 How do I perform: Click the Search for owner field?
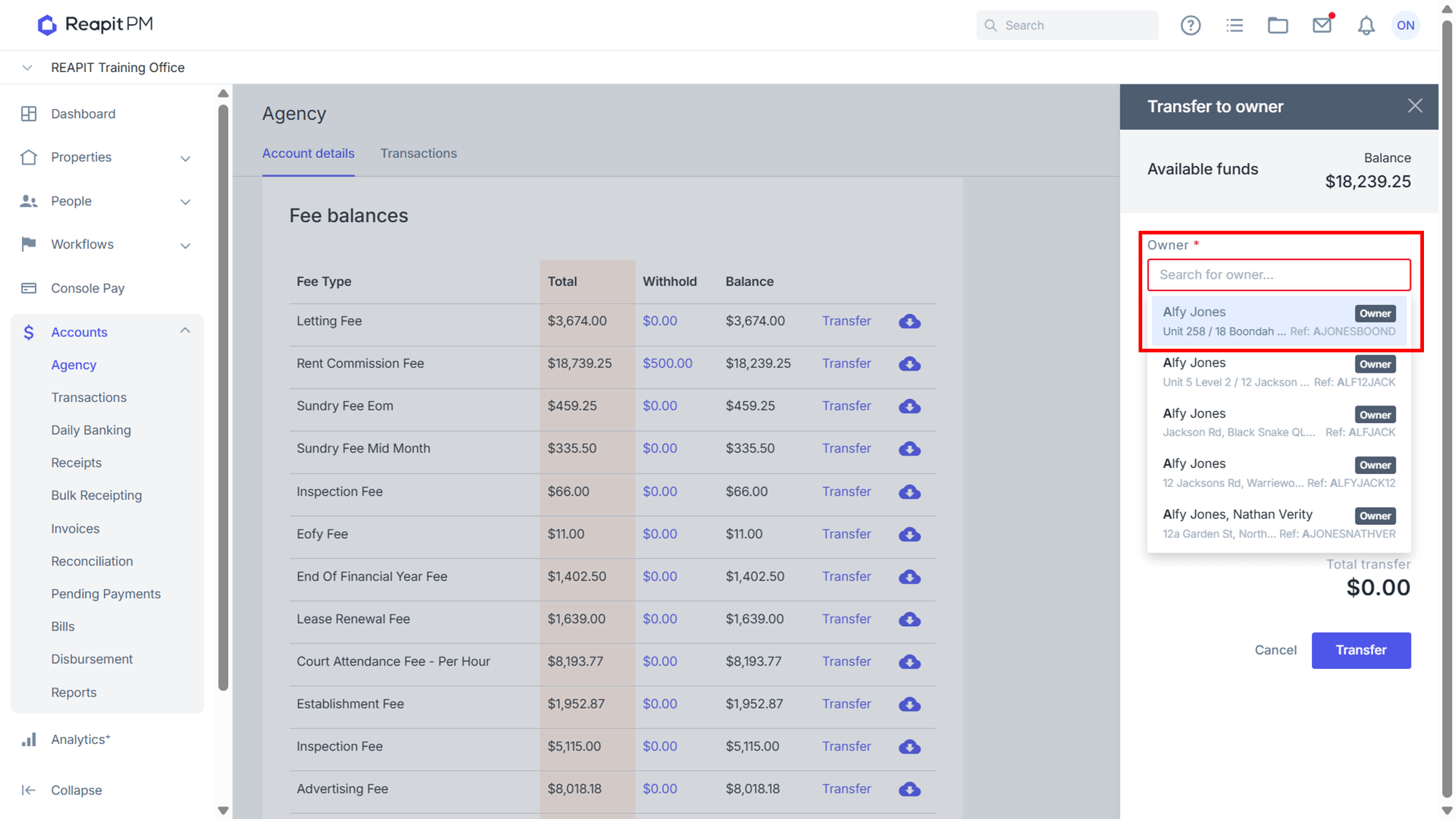click(1278, 275)
